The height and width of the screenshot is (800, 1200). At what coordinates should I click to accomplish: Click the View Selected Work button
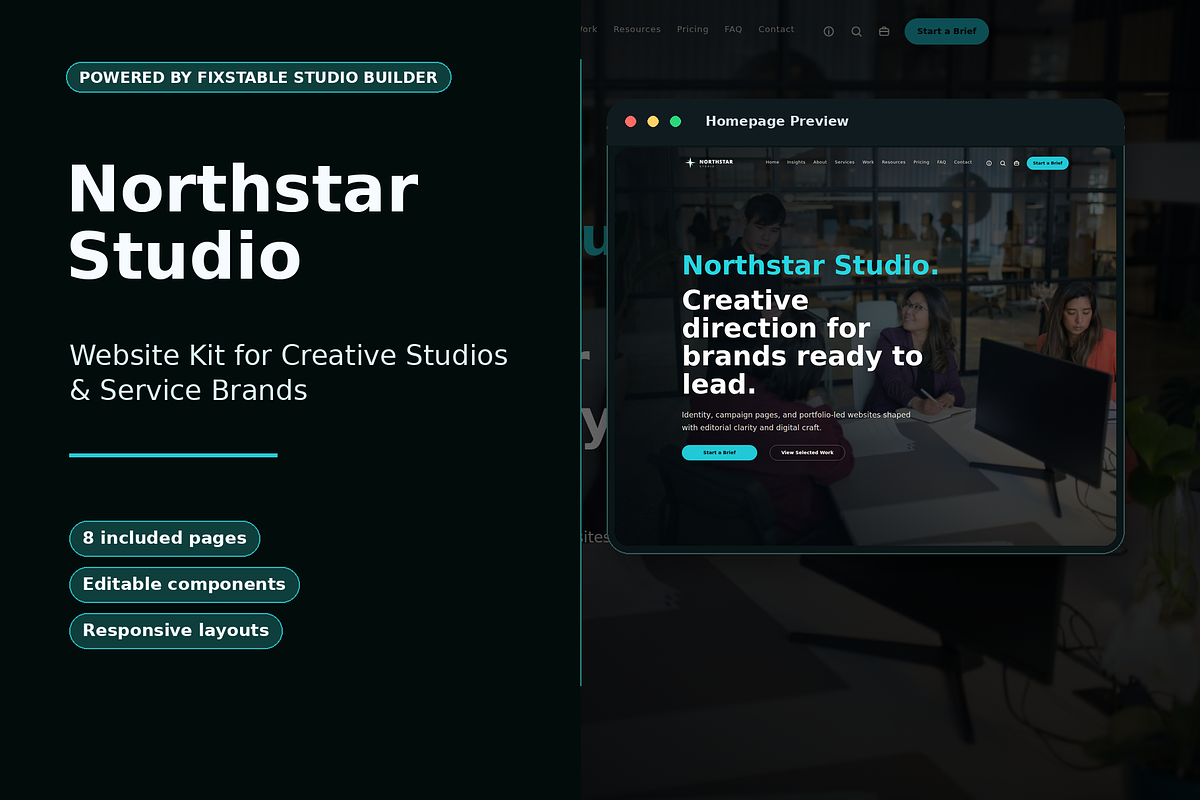point(807,453)
